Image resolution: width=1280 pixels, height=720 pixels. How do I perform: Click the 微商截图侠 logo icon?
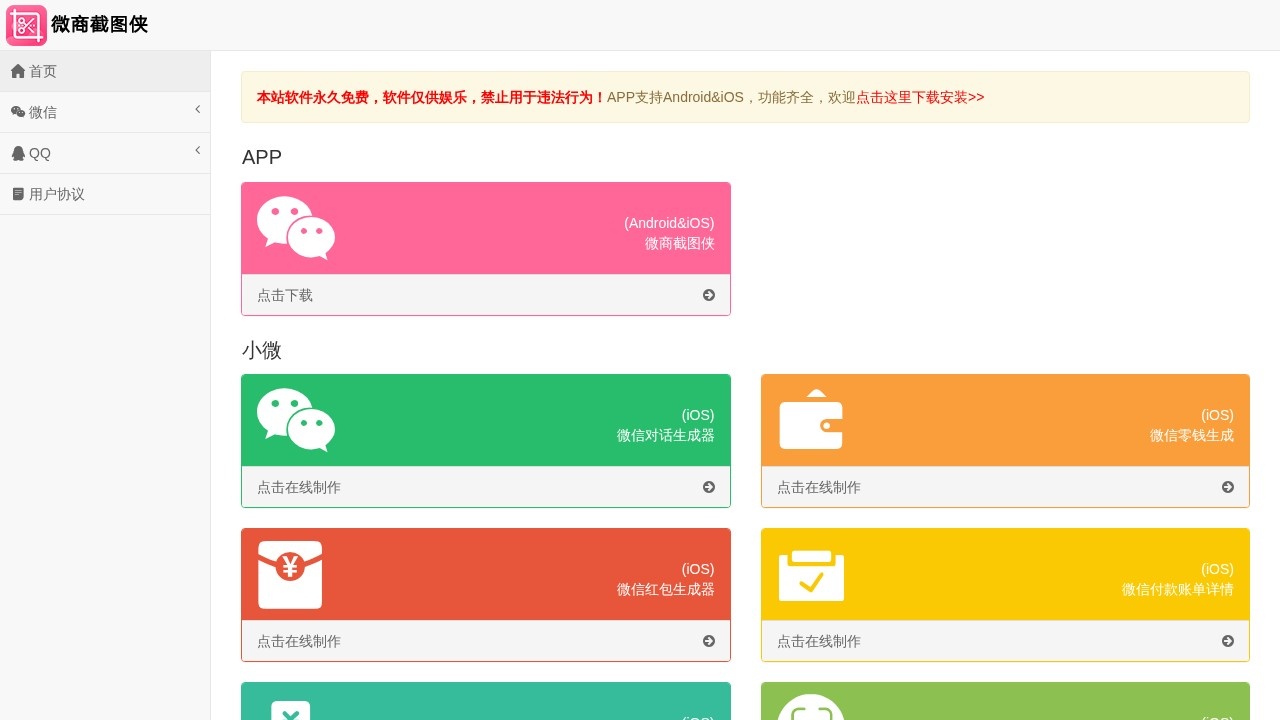pyautogui.click(x=26, y=25)
